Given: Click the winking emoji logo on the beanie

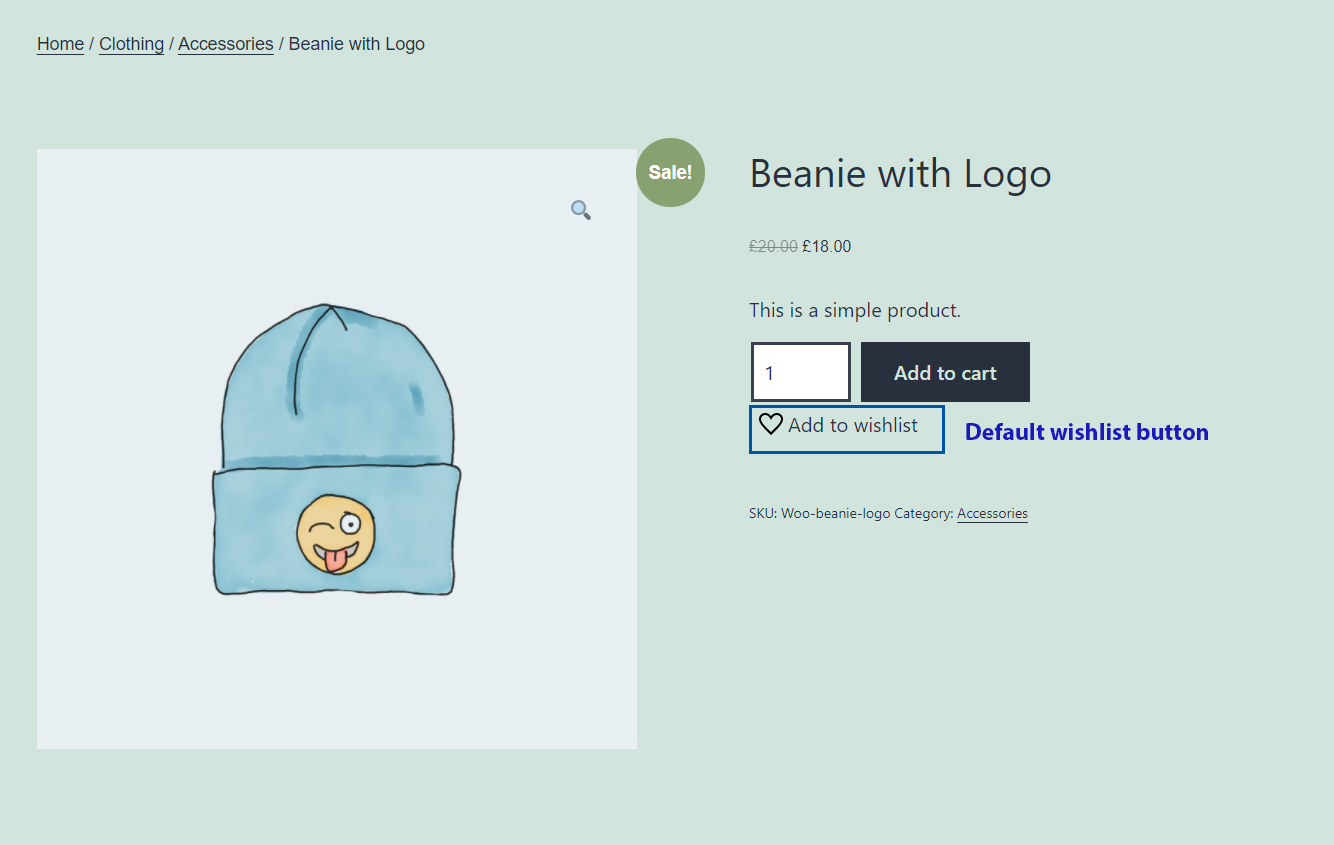Looking at the screenshot, I should click(336, 534).
